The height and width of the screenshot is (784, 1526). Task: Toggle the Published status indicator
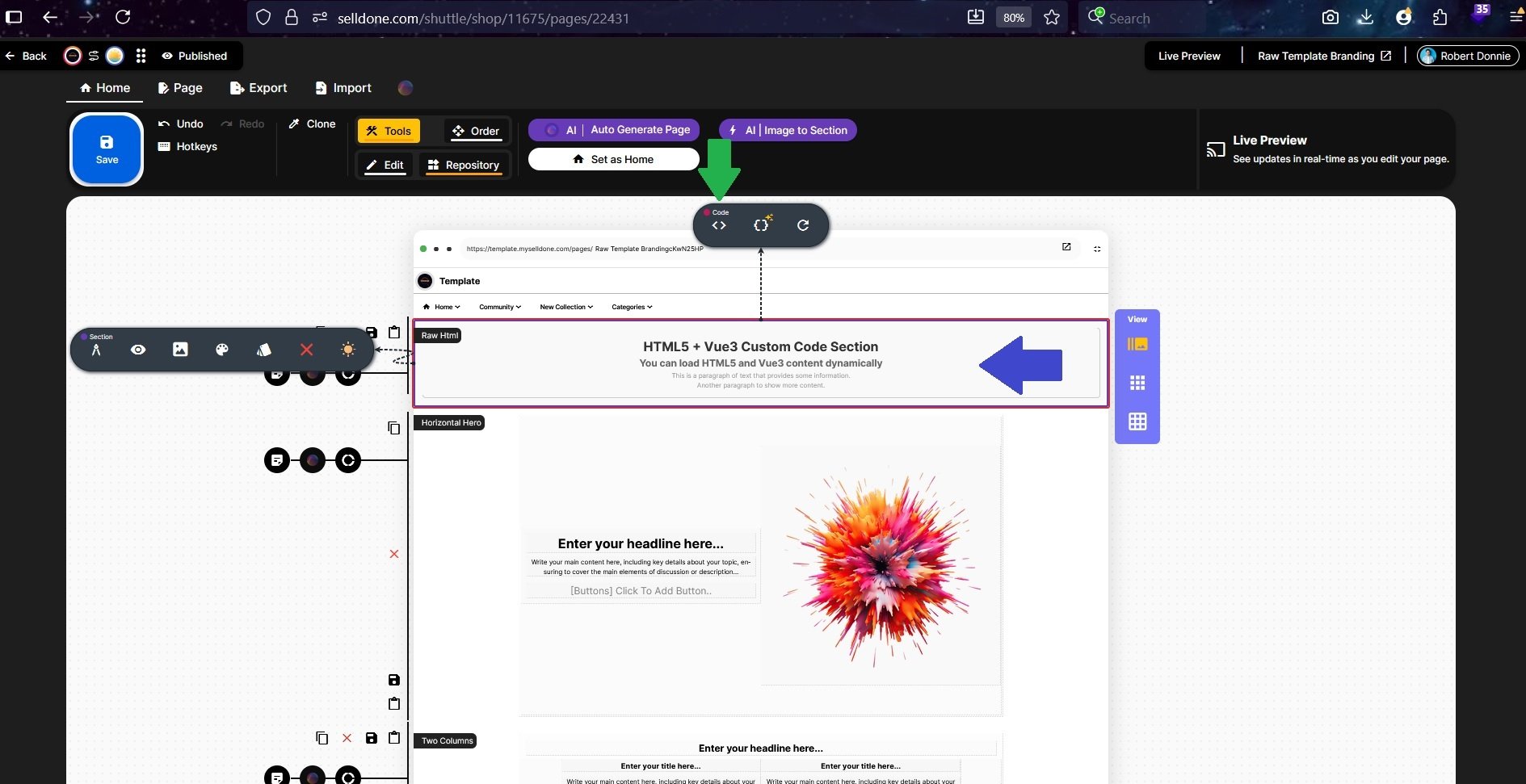pyautogui.click(x=195, y=56)
